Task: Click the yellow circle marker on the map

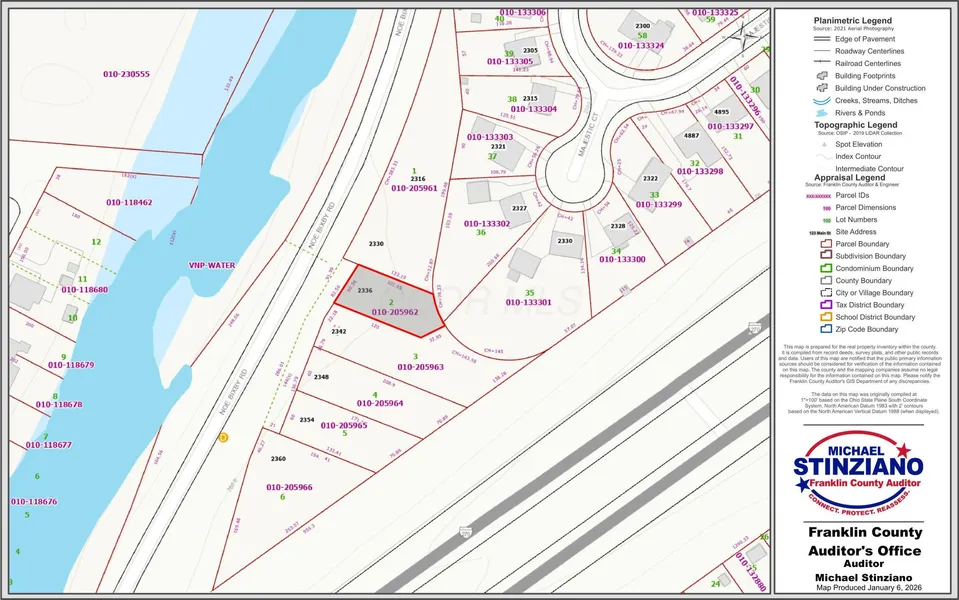Action: [x=223, y=437]
